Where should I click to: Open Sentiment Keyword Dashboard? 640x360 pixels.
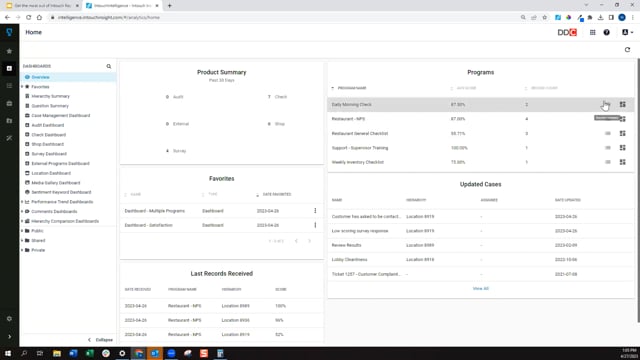click(x=61, y=192)
